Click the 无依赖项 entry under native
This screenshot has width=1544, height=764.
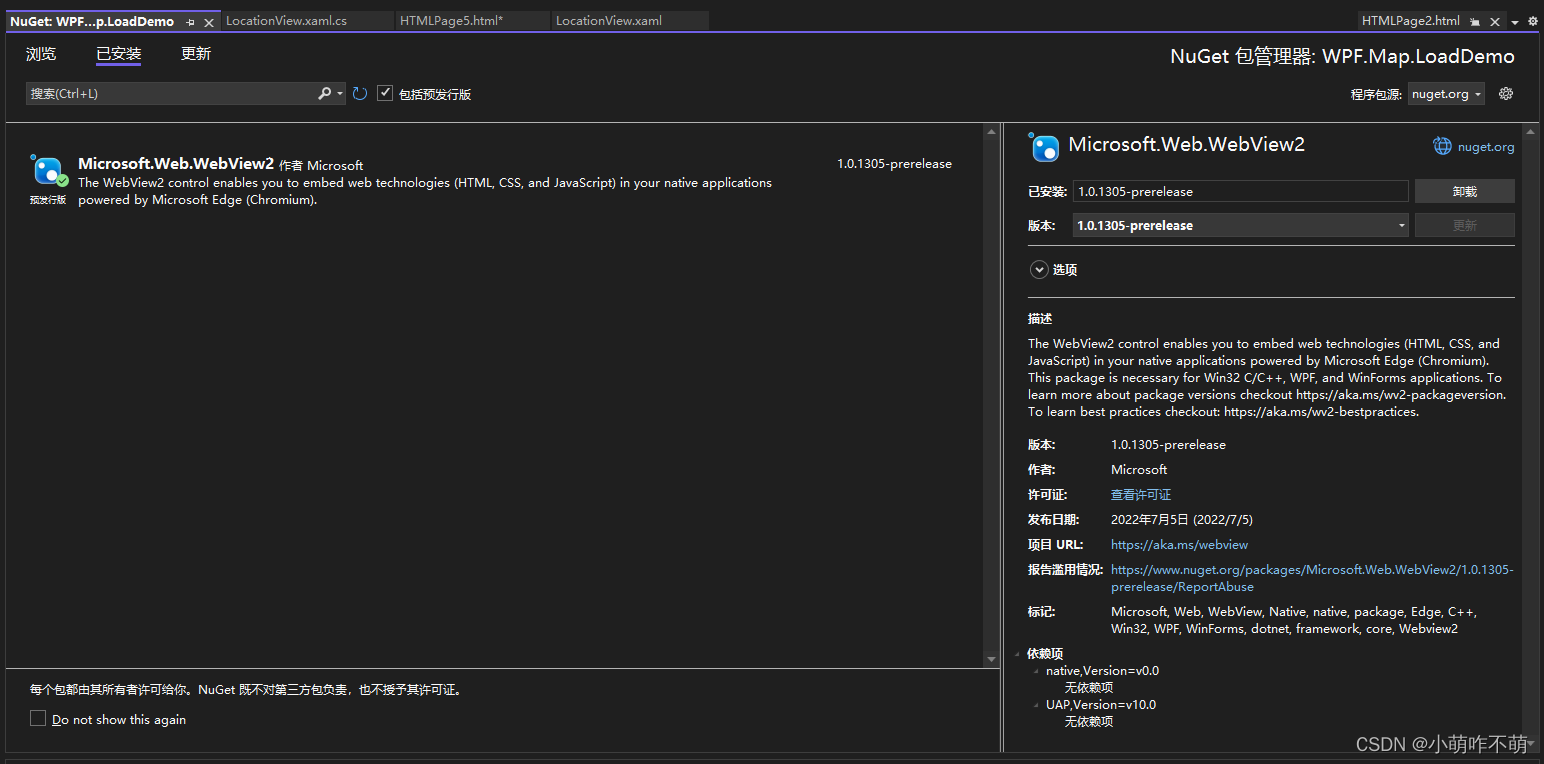pyautogui.click(x=1089, y=688)
